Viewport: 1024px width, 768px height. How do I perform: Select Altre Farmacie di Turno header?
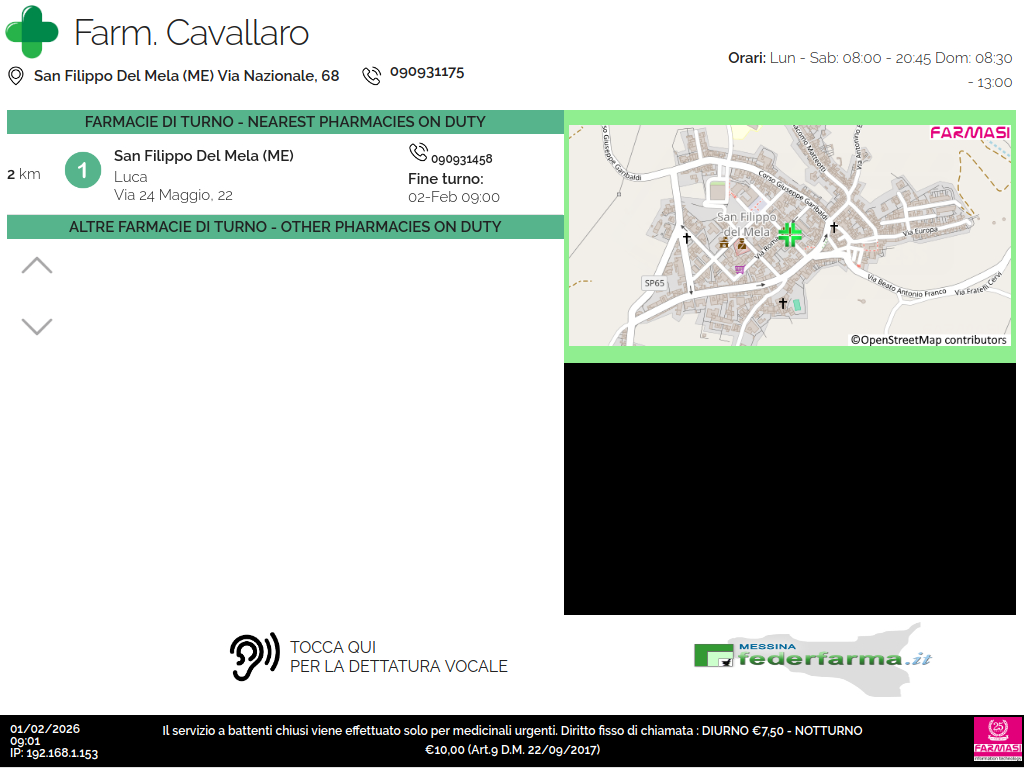[x=285, y=227]
